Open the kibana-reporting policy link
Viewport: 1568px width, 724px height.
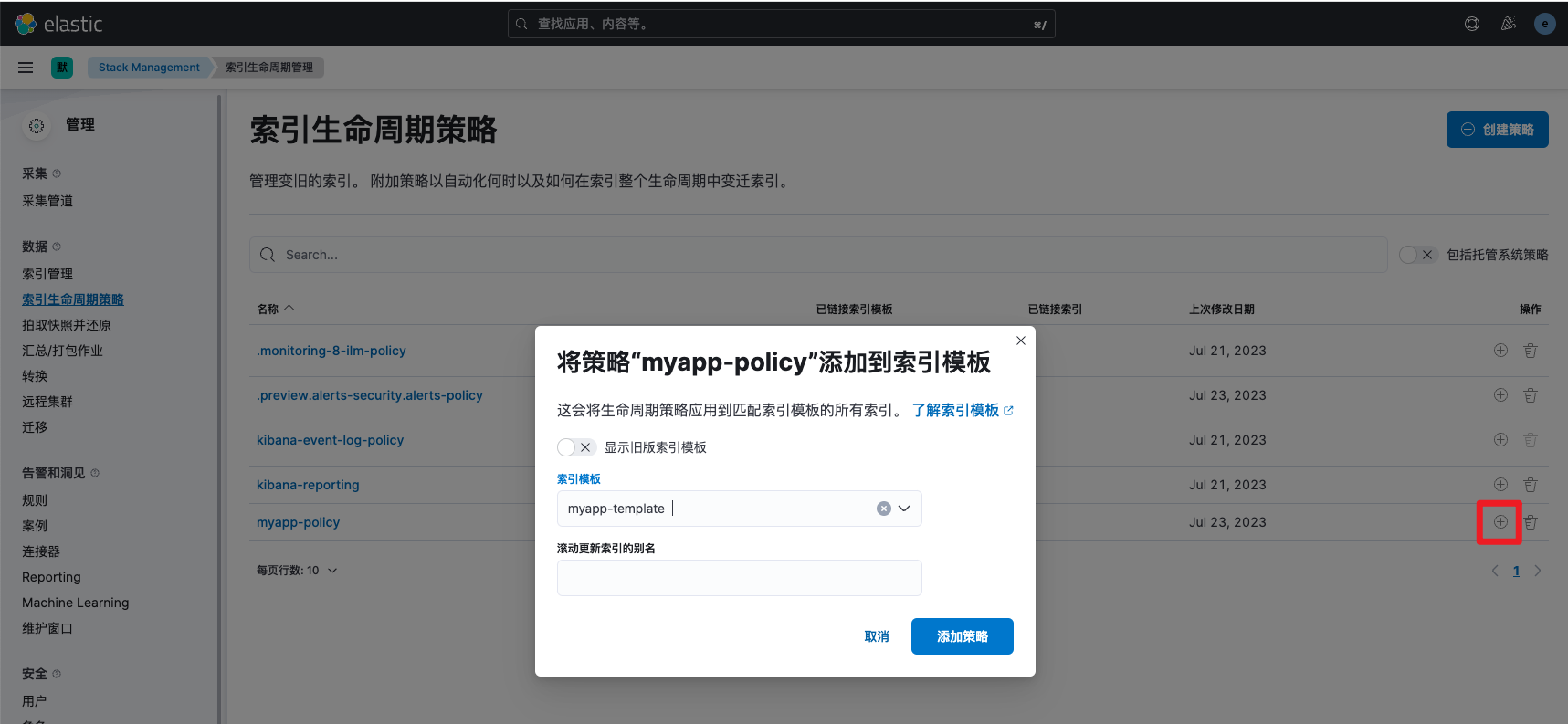coord(308,485)
